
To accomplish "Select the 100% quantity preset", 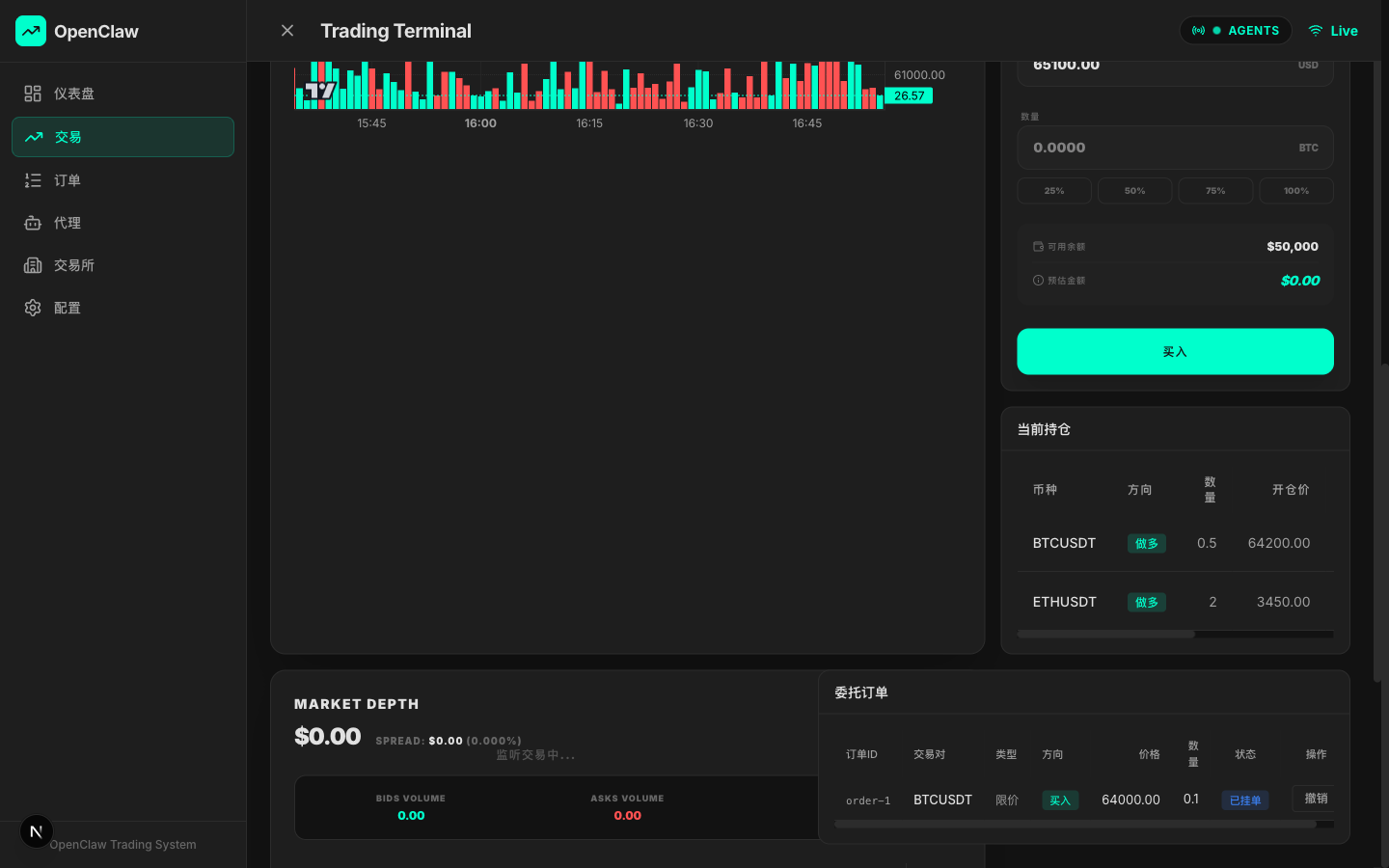I will click(1295, 191).
